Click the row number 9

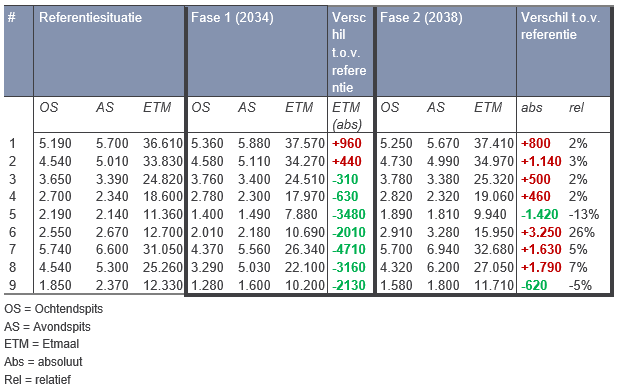[x=13, y=285]
